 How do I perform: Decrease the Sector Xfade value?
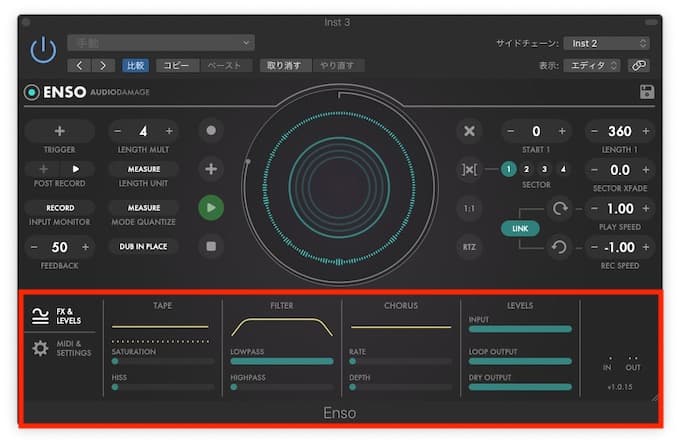click(x=595, y=170)
